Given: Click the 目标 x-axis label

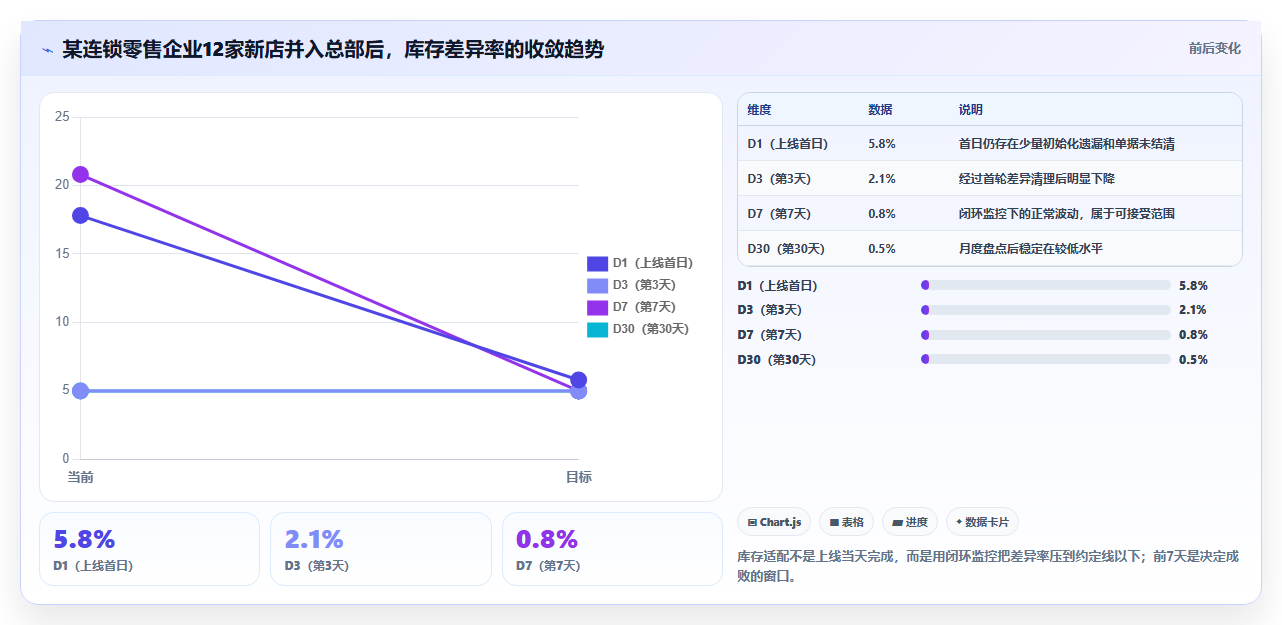Looking at the screenshot, I should [578, 477].
